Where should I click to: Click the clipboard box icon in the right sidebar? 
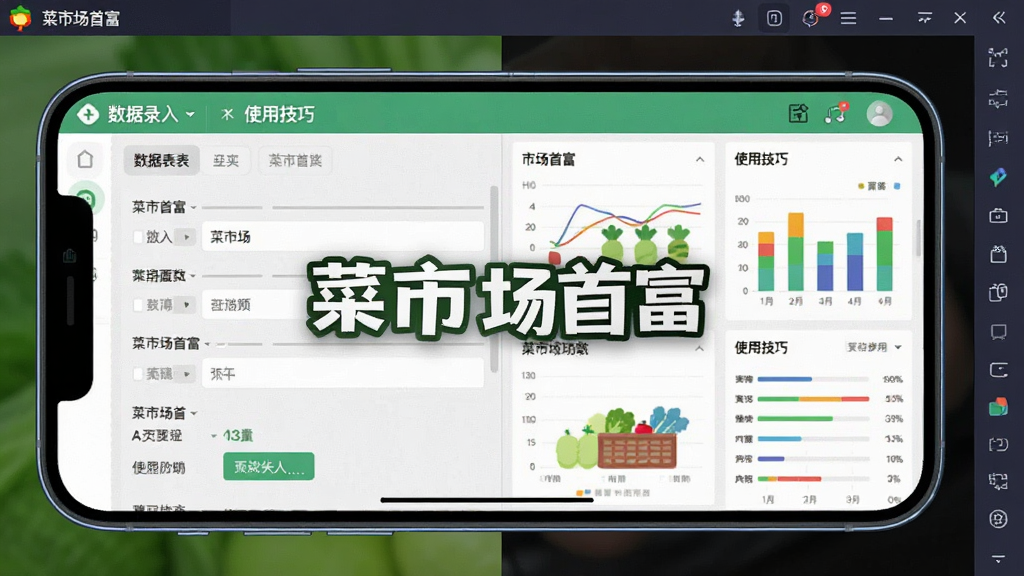point(998,253)
